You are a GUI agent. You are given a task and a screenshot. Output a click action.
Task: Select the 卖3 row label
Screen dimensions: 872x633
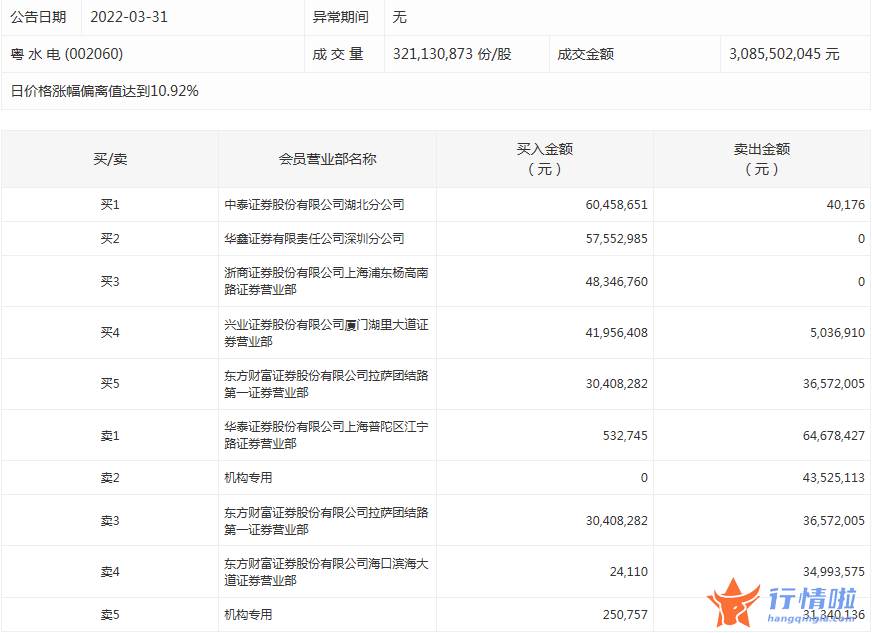(110, 521)
